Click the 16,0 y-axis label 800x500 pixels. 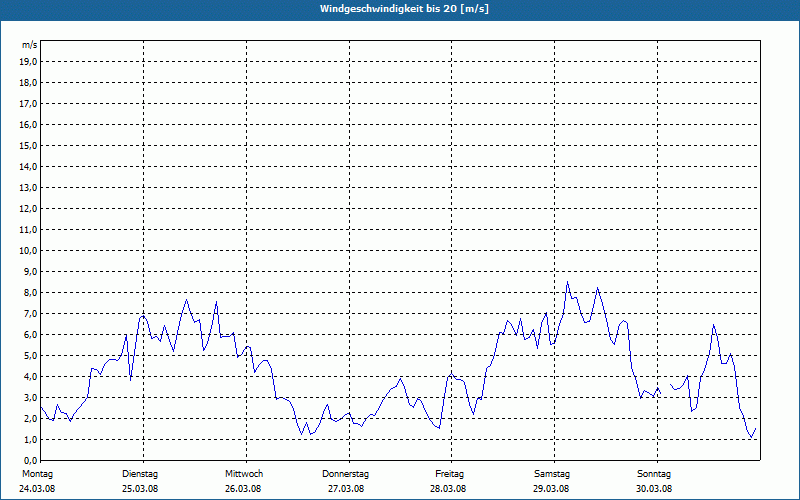pyautogui.click(x=29, y=124)
